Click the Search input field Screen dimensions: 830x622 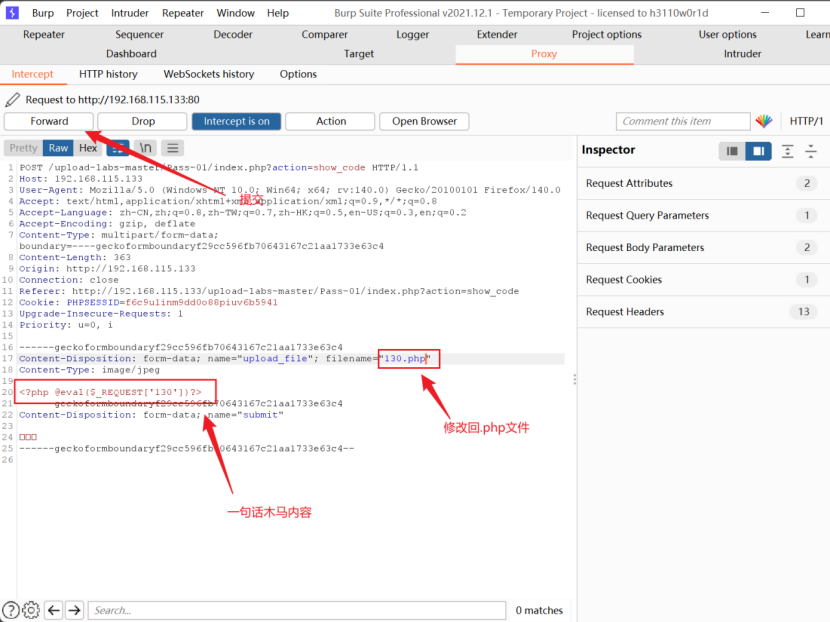click(296, 610)
